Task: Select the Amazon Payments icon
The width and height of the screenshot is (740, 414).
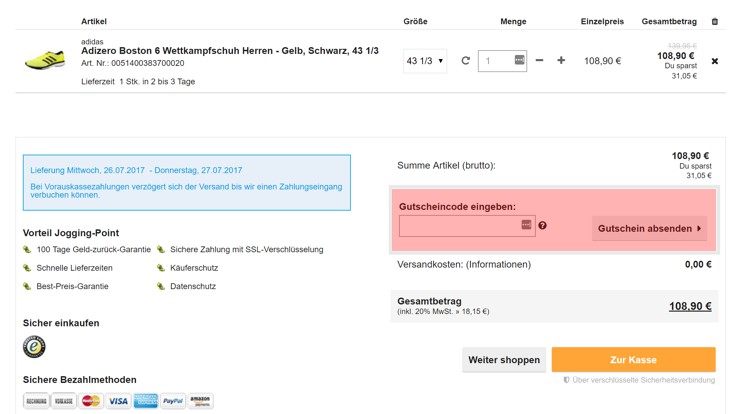Action: (200, 401)
